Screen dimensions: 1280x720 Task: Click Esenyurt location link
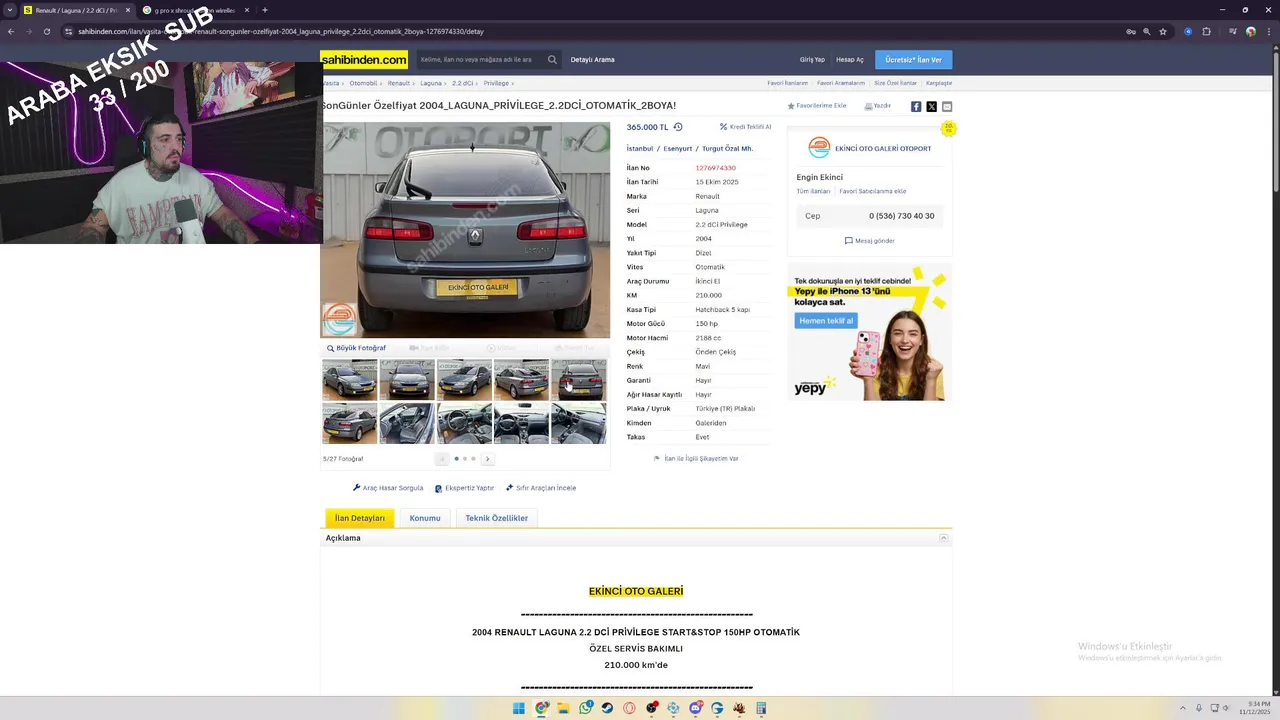point(677,148)
